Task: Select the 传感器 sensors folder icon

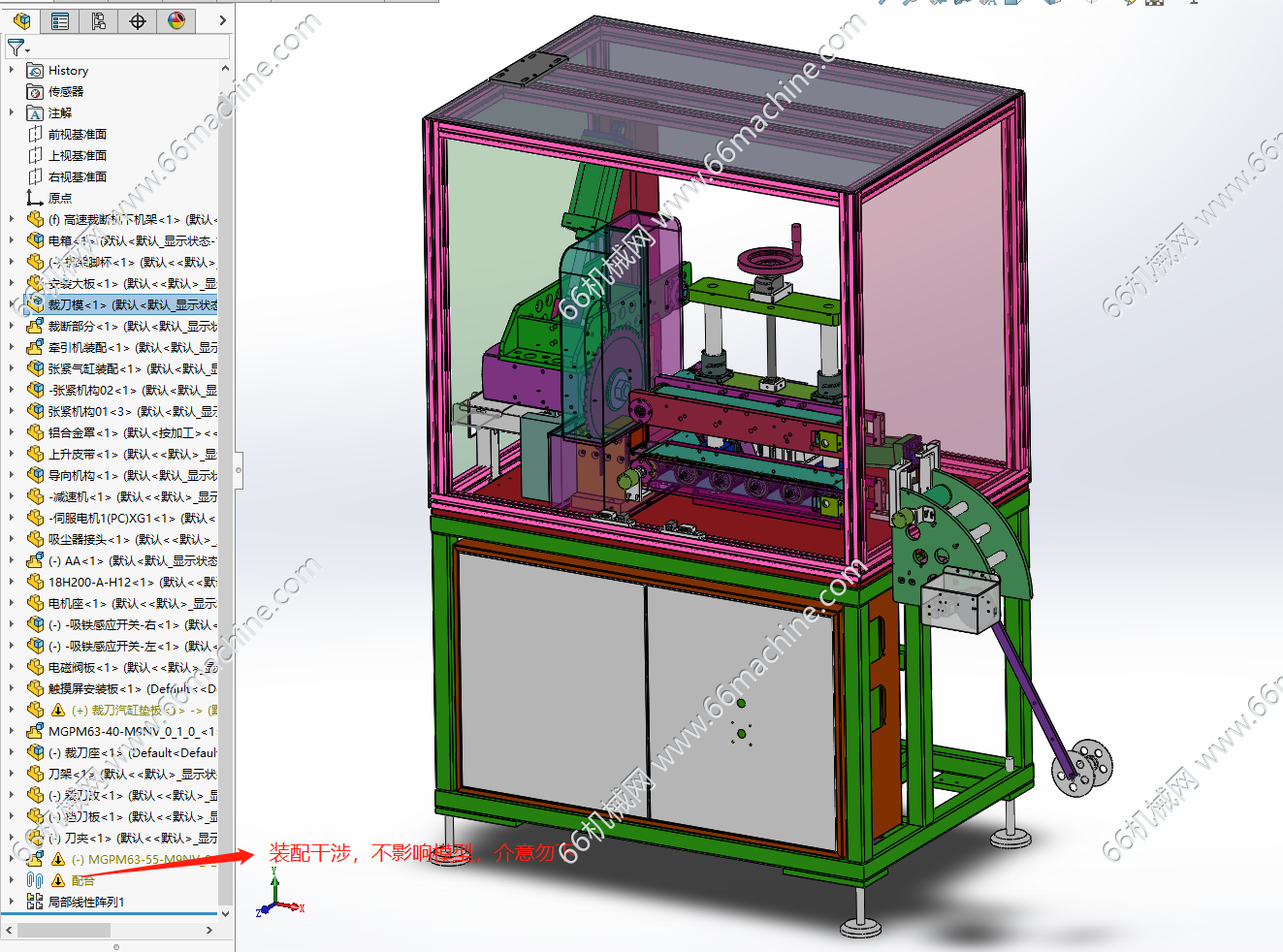Action: pyautogui.click(x=35, y=92)
